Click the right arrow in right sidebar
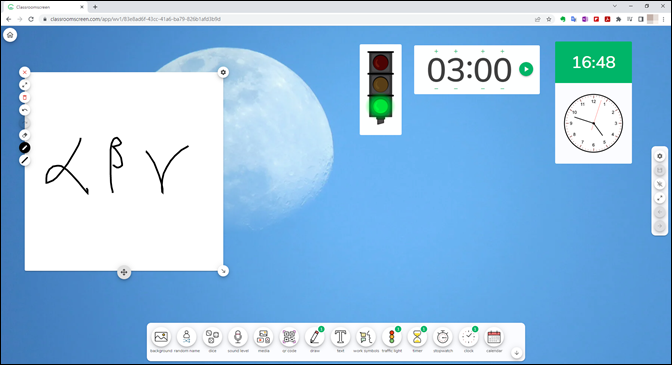Viewport: 672px width, 365px height. click(660, 226)
